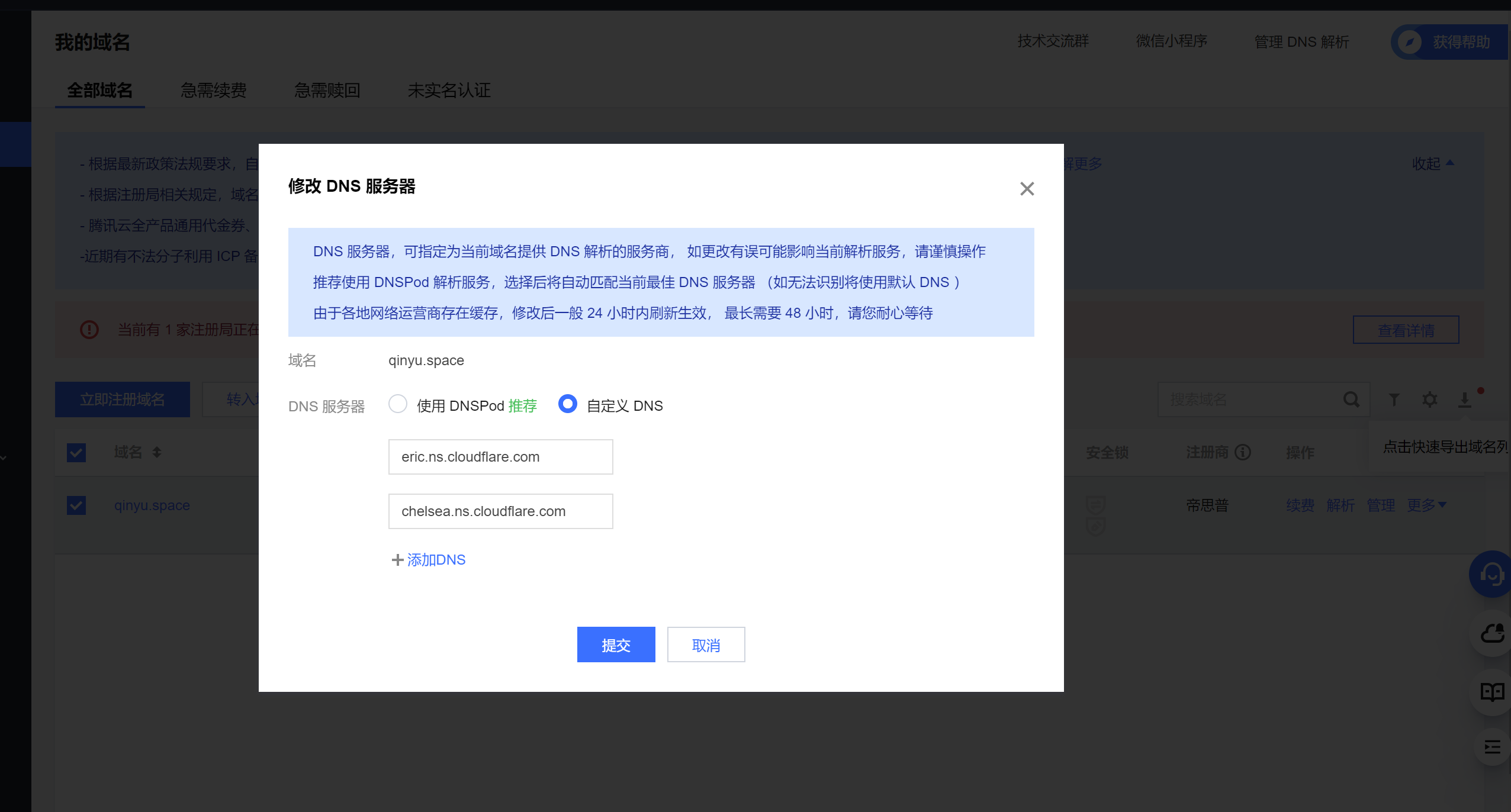Click the eric.ns.cloudflare.com DNS field
1511x812 pixels.
tap(500, 457)
